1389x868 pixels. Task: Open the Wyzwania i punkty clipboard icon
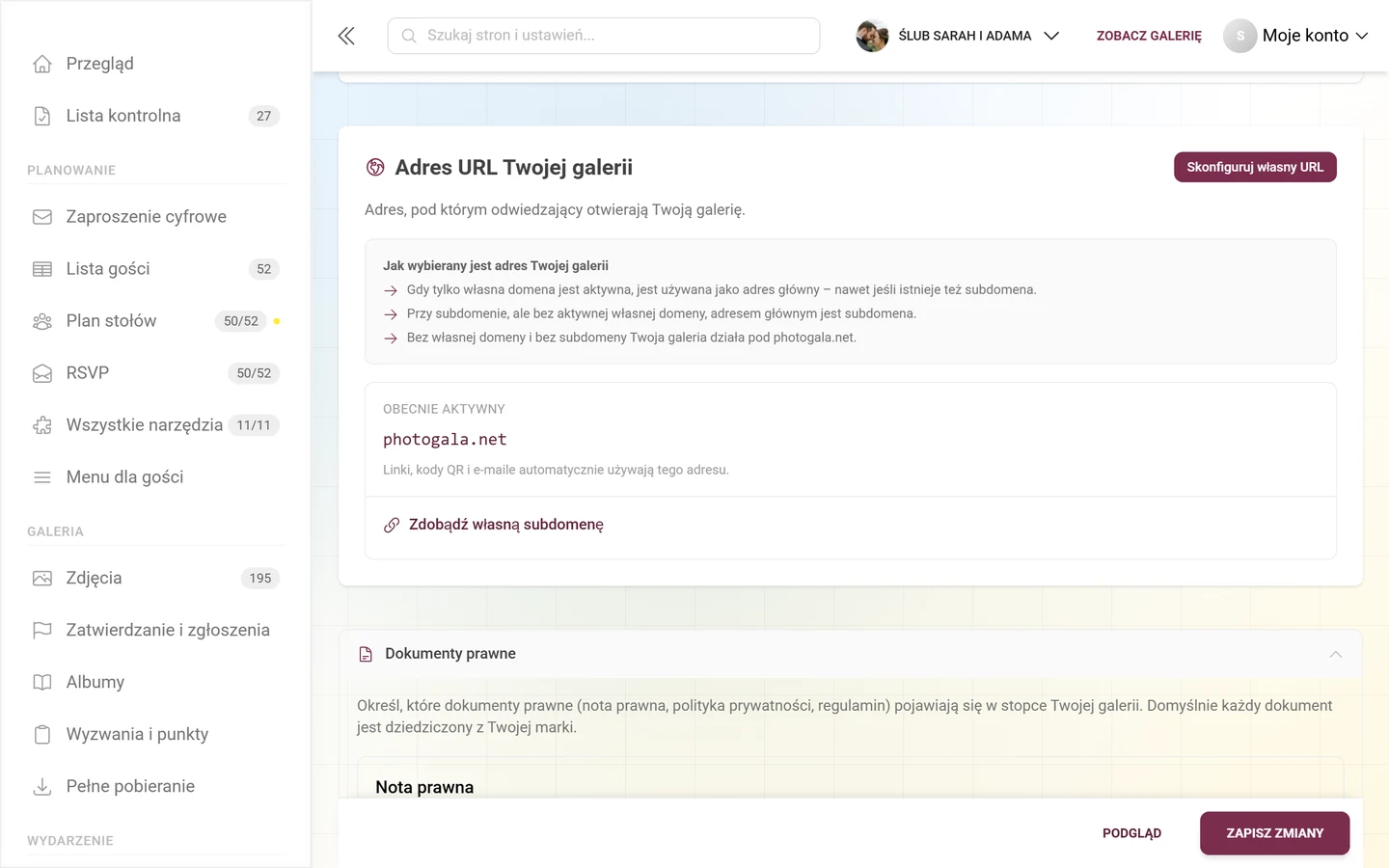coord(42,735)
